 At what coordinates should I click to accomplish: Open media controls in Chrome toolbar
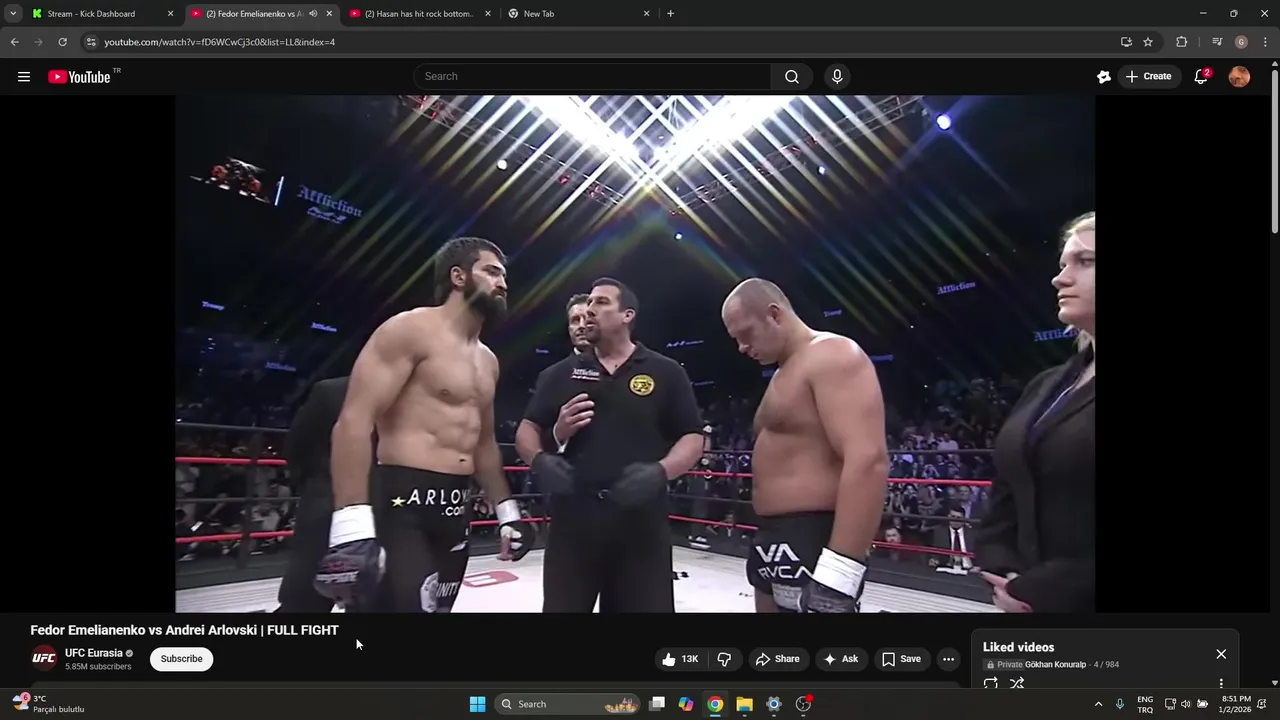pos(1217,42)
